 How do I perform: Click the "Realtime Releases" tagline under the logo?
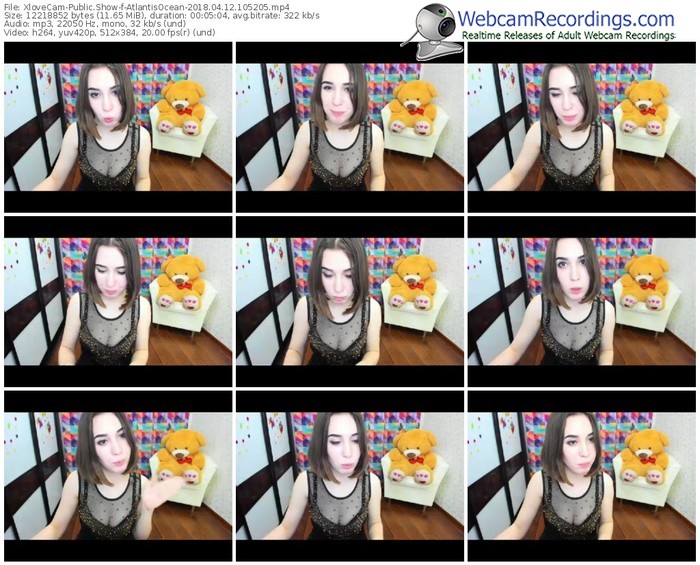[x=568, y=37]
